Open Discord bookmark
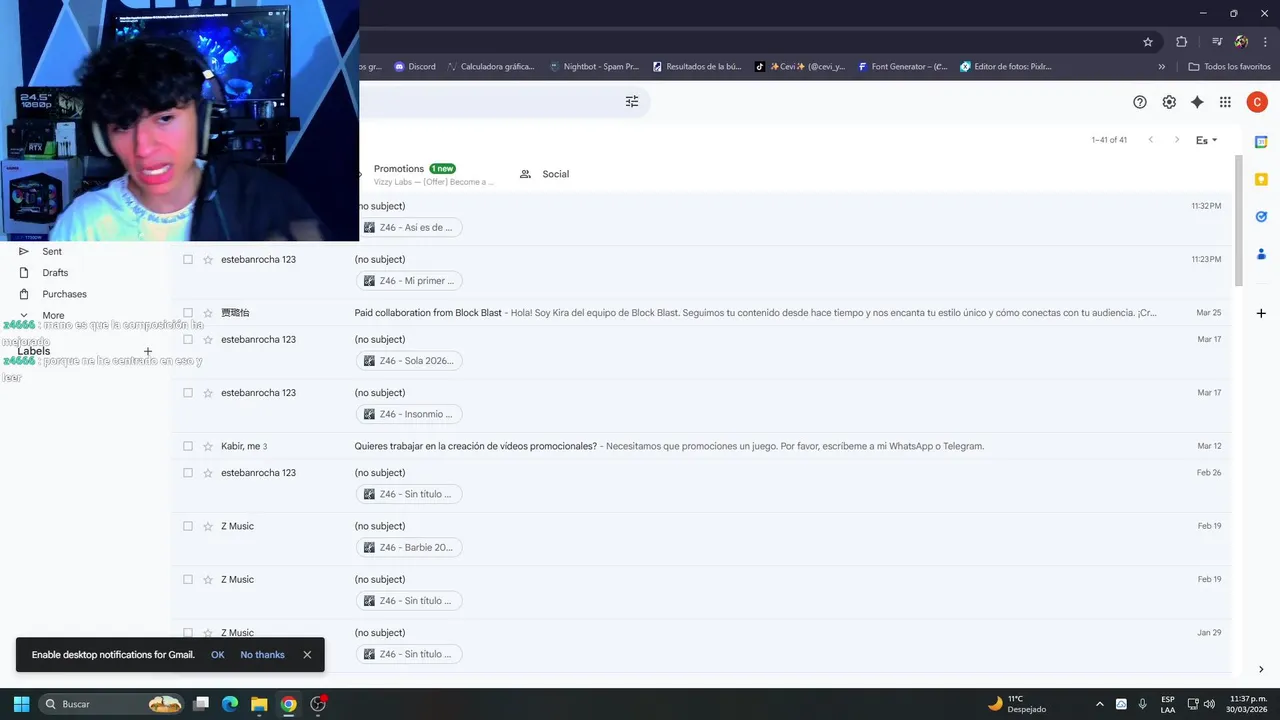This screenshot has height=720, width=1280. (415, 67)
